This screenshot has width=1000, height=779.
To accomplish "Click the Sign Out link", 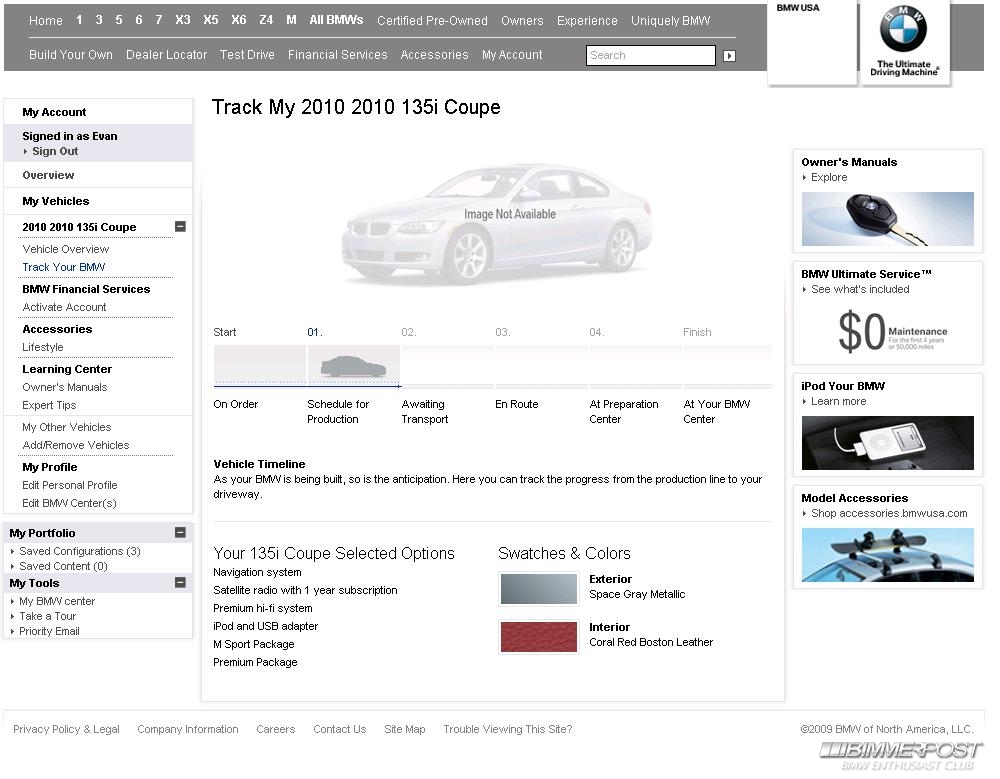I will pos(55,152).
